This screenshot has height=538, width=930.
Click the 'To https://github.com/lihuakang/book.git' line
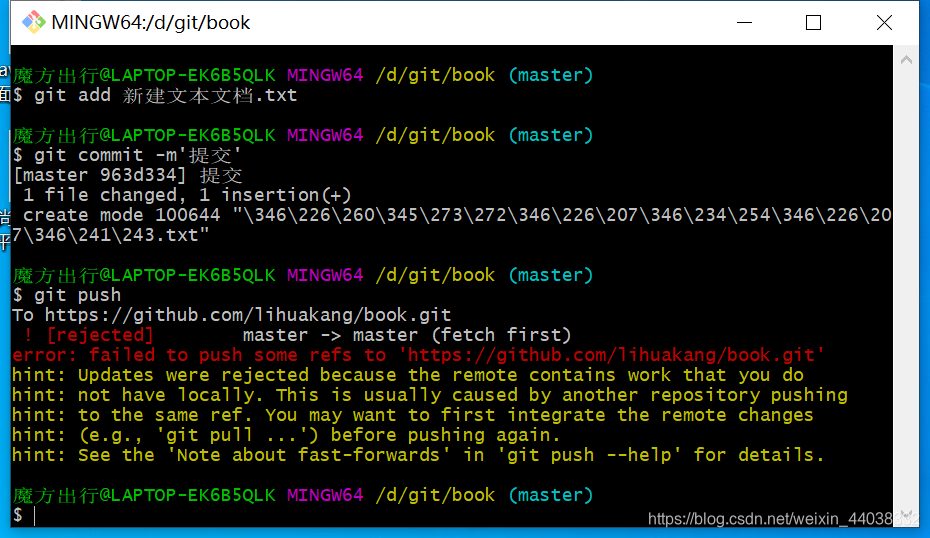click(231, 315)
